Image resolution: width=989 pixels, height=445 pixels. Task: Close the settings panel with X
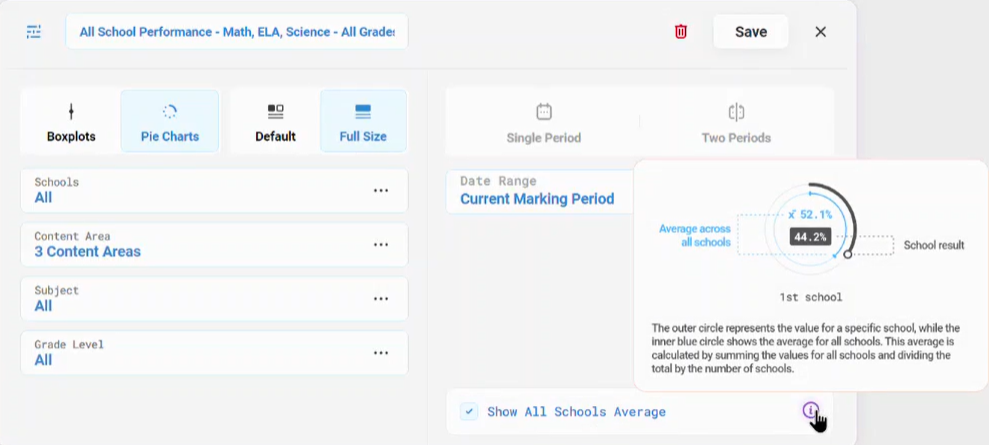[821, 32]
